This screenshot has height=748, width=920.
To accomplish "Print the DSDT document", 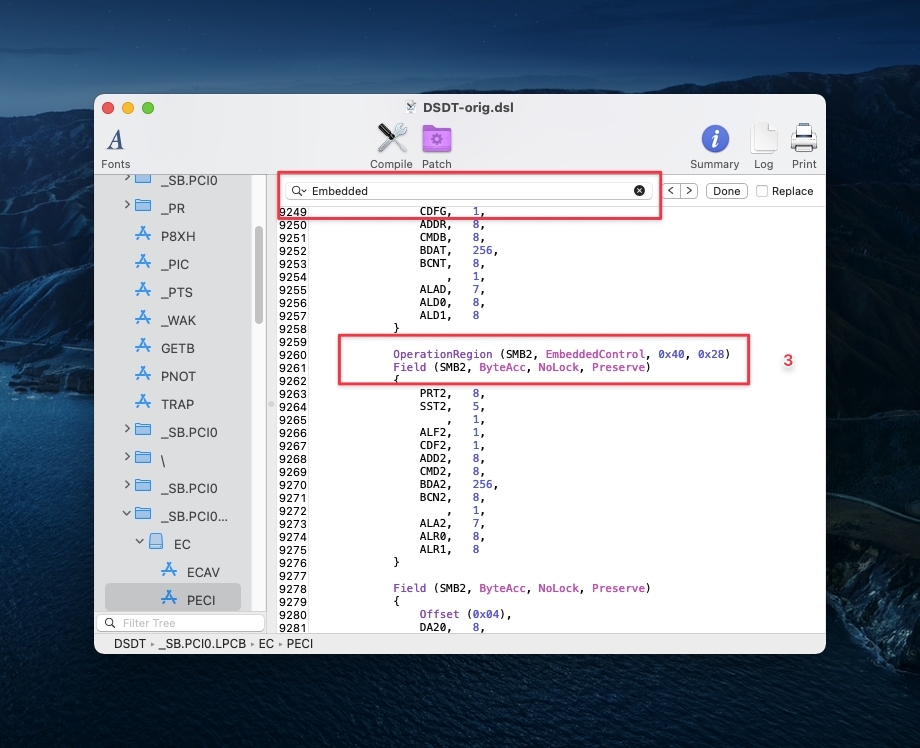I will tap(804, 146).
